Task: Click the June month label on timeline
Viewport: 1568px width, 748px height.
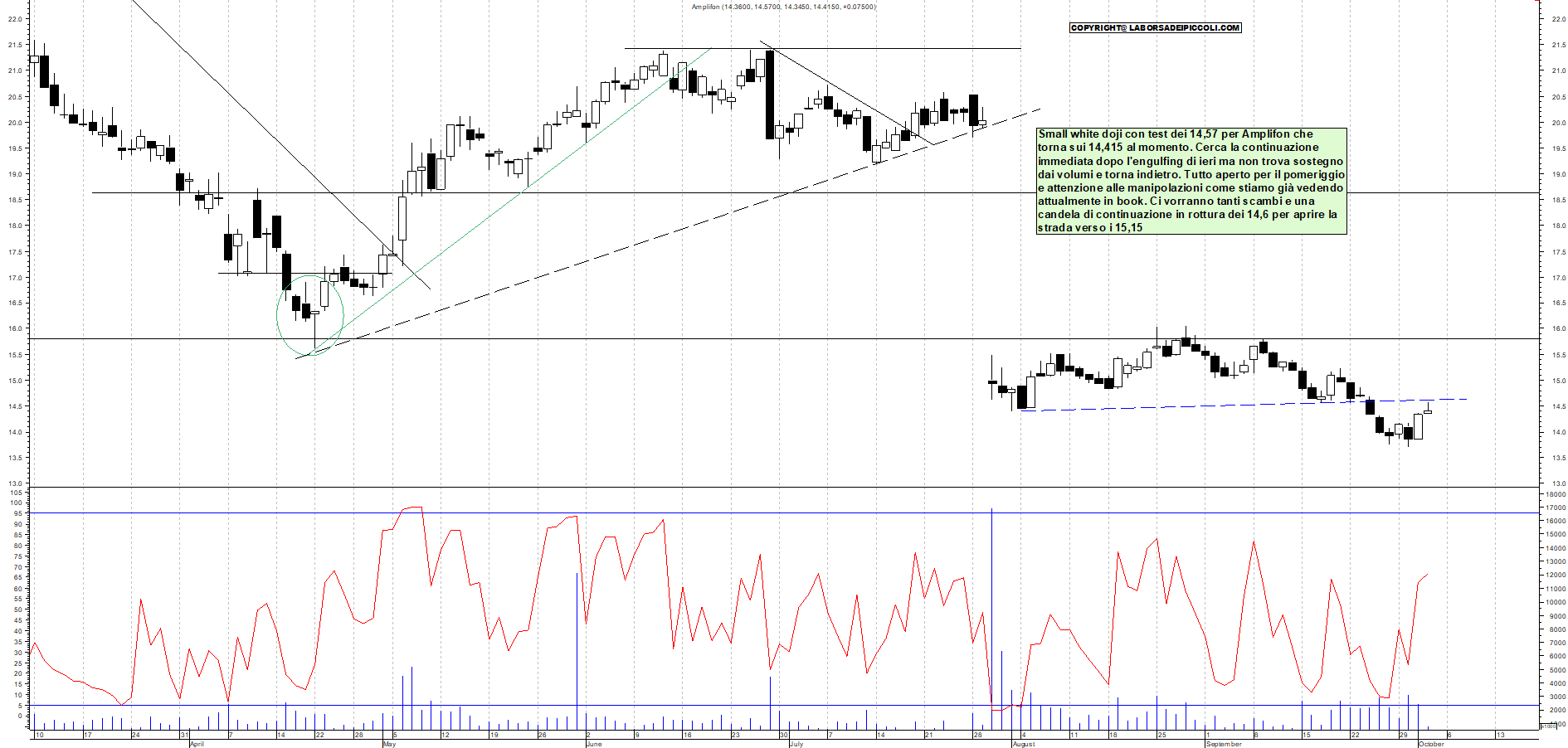Action: click(x=593, y=744)
